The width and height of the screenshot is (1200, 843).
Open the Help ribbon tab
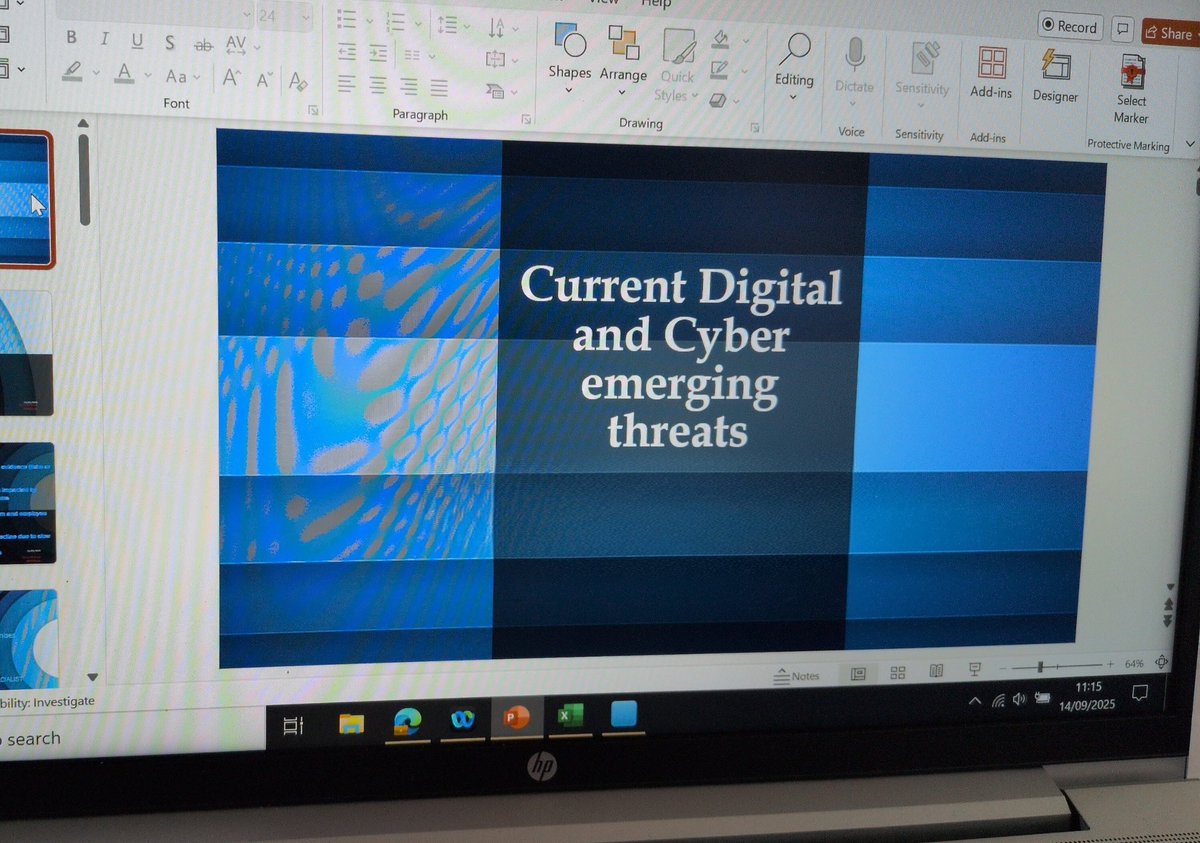pos(656,4)
